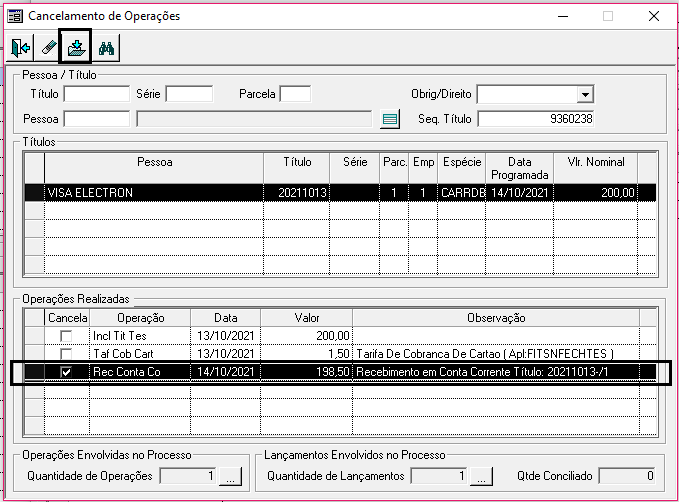Click the Observação column header
Viewport: 679px width, 502px height.
(x=496, y=318)
